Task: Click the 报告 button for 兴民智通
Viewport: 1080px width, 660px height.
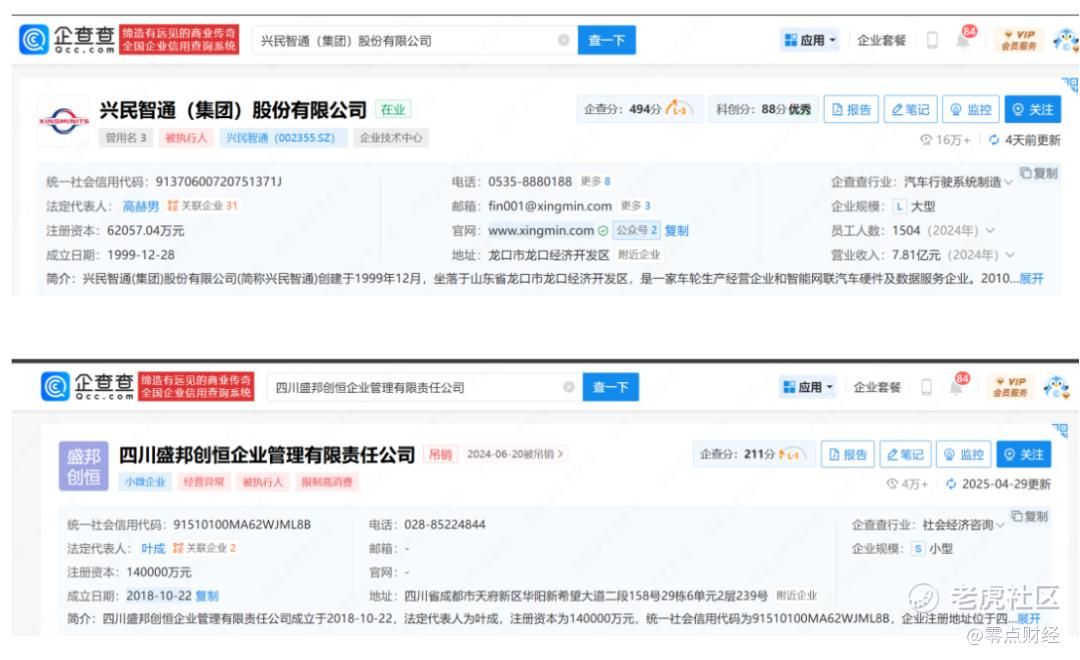Action: click(851, 109)
